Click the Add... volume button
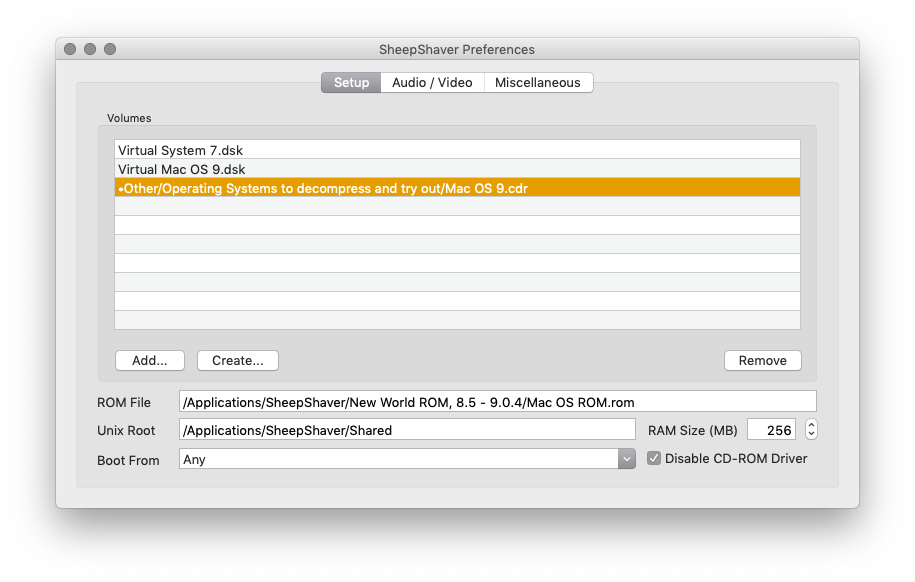Screen dimensions: 915x582 pos(150,360)
